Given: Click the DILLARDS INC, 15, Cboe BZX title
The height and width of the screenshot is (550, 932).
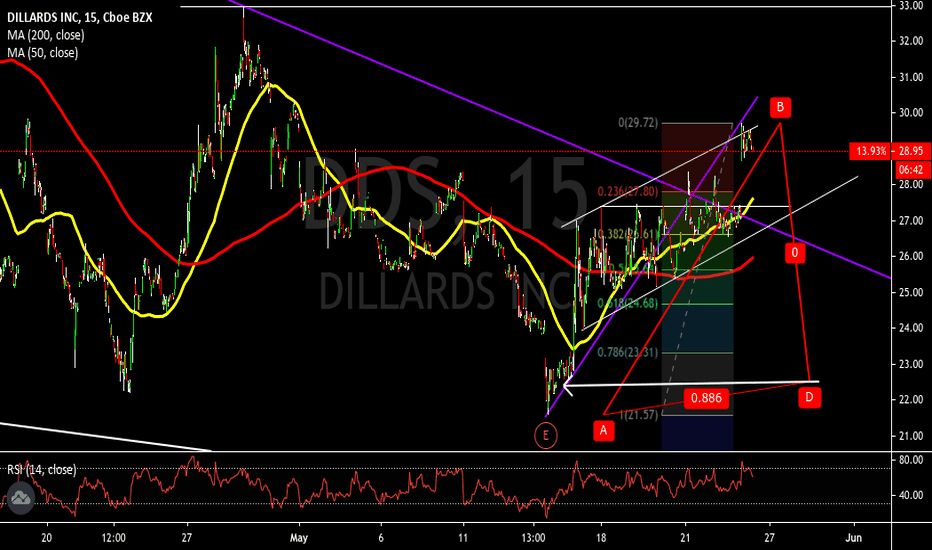Looking at the screenshot, I should [80, 18].
